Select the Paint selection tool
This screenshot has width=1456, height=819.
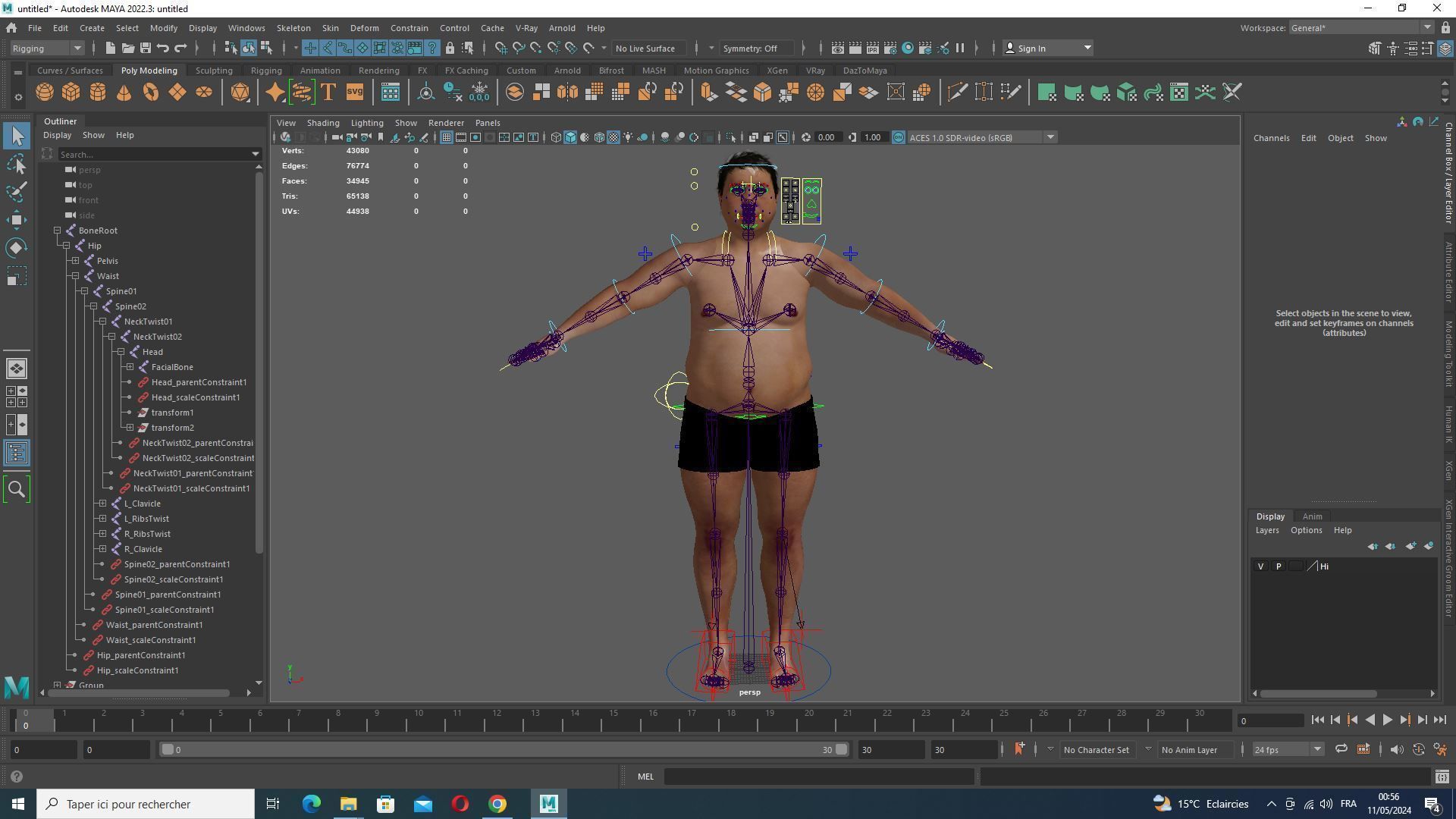[17, 192]
